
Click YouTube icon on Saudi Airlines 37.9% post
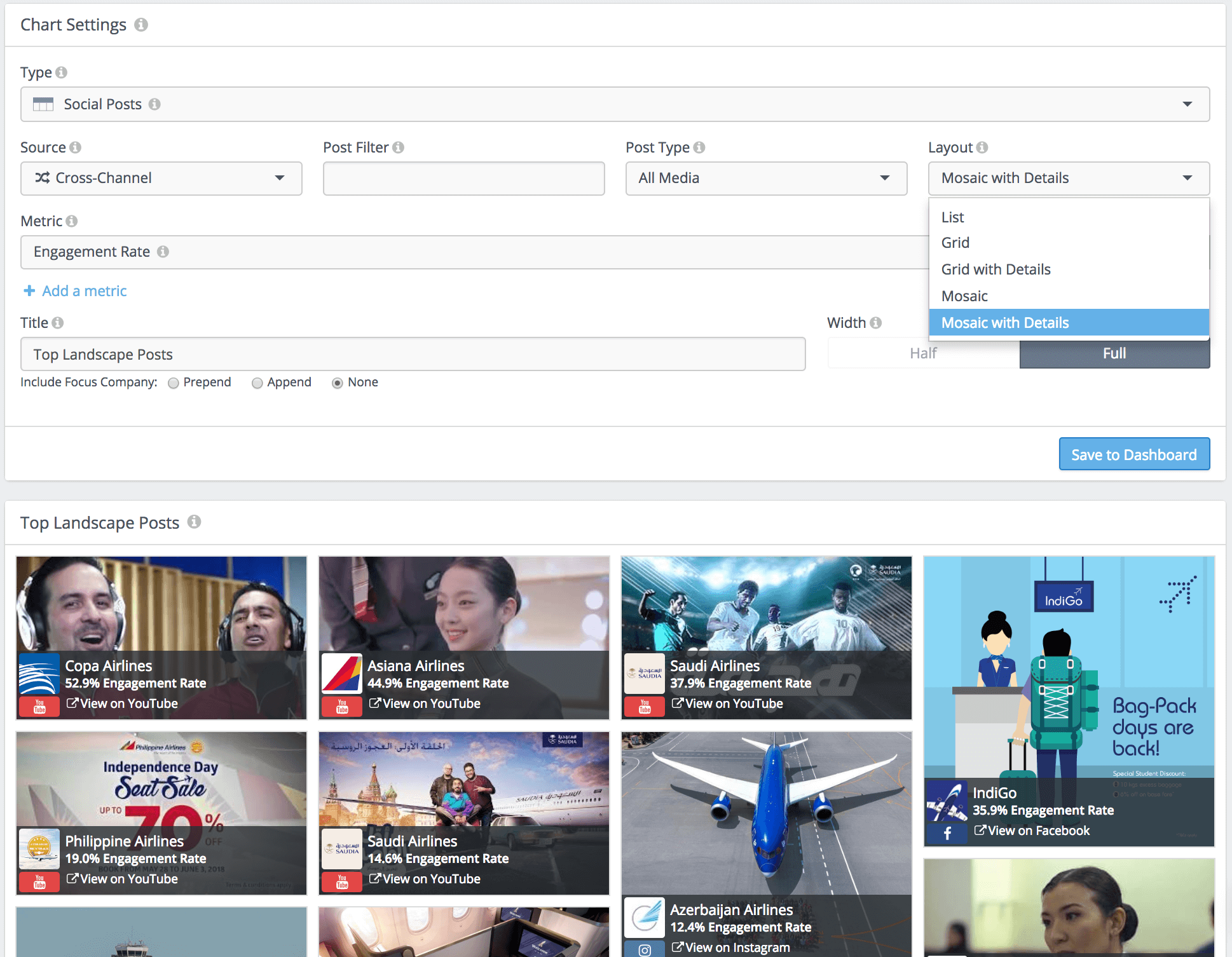pyautogui.click(x=645, y=707)
